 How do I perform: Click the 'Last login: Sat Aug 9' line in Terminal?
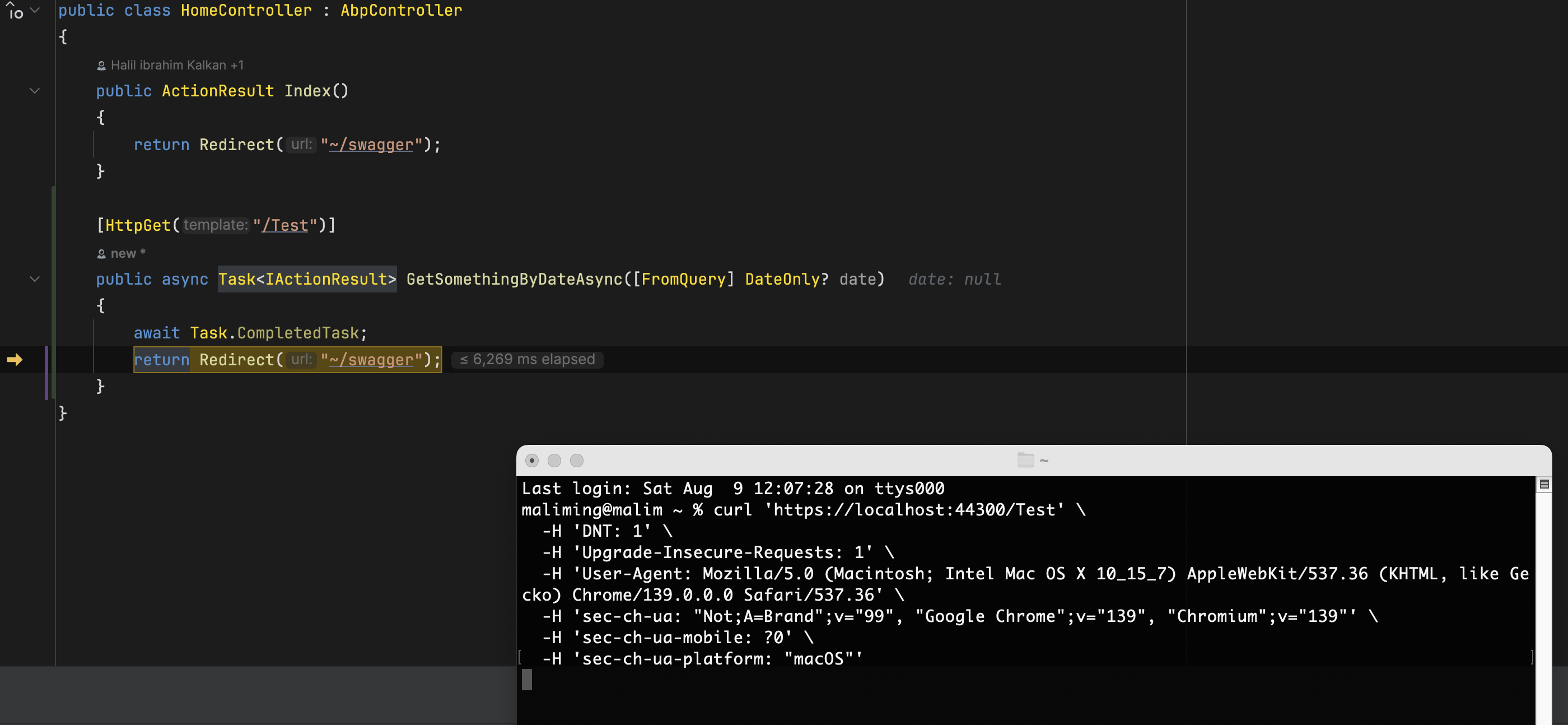[733, 489]
